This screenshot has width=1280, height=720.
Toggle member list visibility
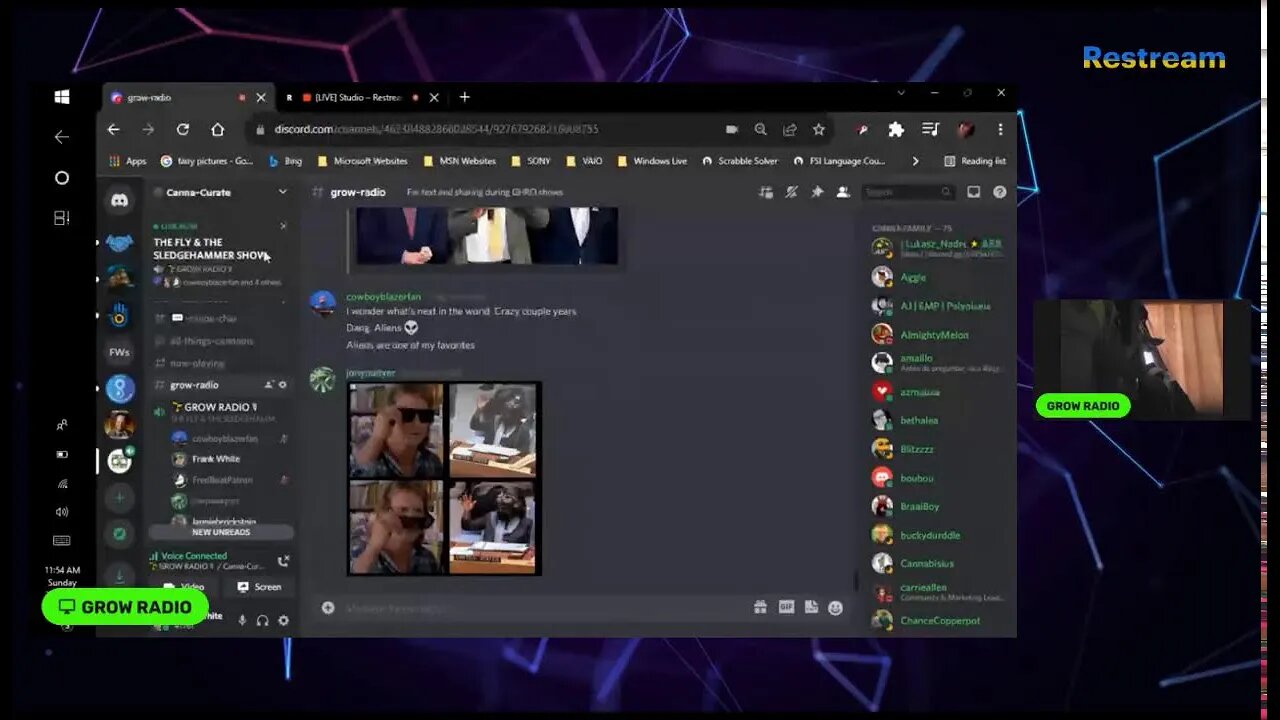click(842, 192)
